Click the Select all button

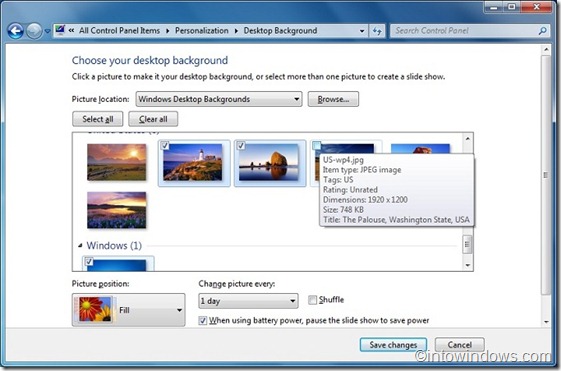(98, 119)
